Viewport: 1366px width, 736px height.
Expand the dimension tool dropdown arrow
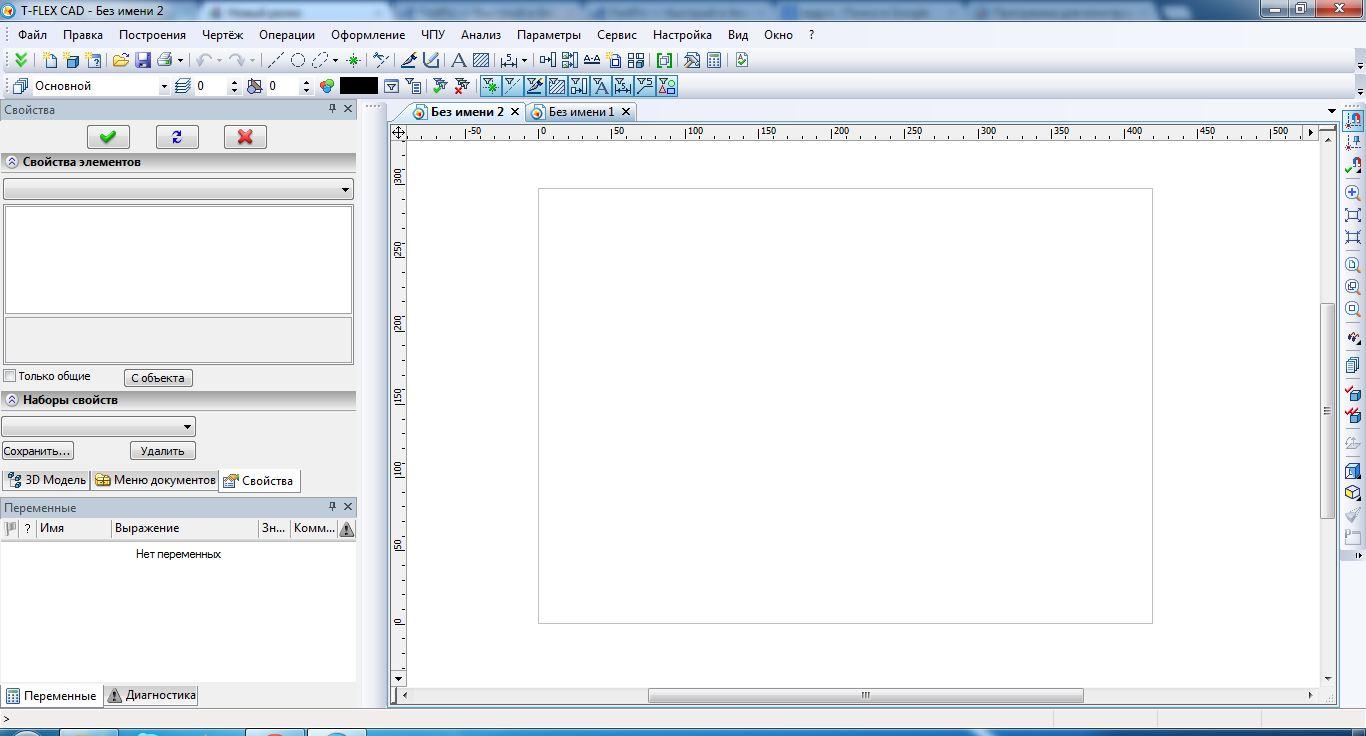coord(524,60)
